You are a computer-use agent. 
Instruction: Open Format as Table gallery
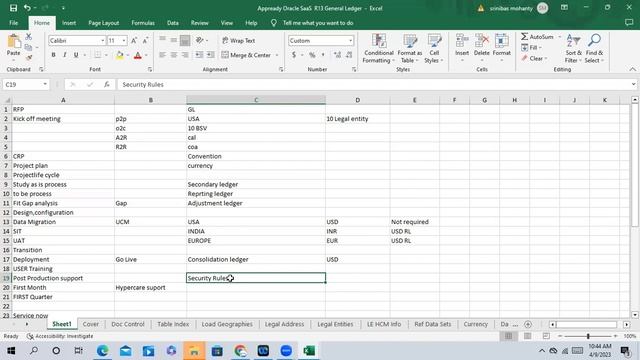(x=409, y=49)
